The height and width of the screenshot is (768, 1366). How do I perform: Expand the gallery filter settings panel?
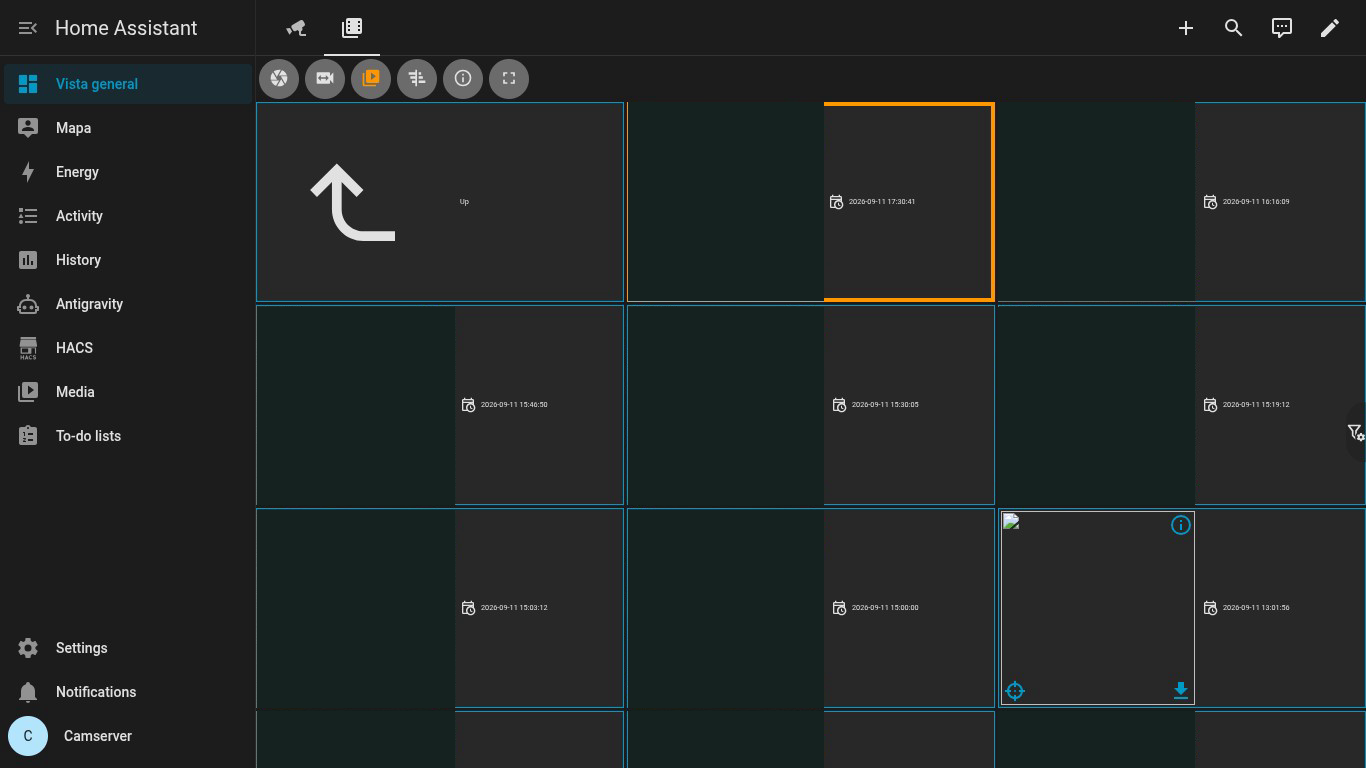coord(1356,432)
